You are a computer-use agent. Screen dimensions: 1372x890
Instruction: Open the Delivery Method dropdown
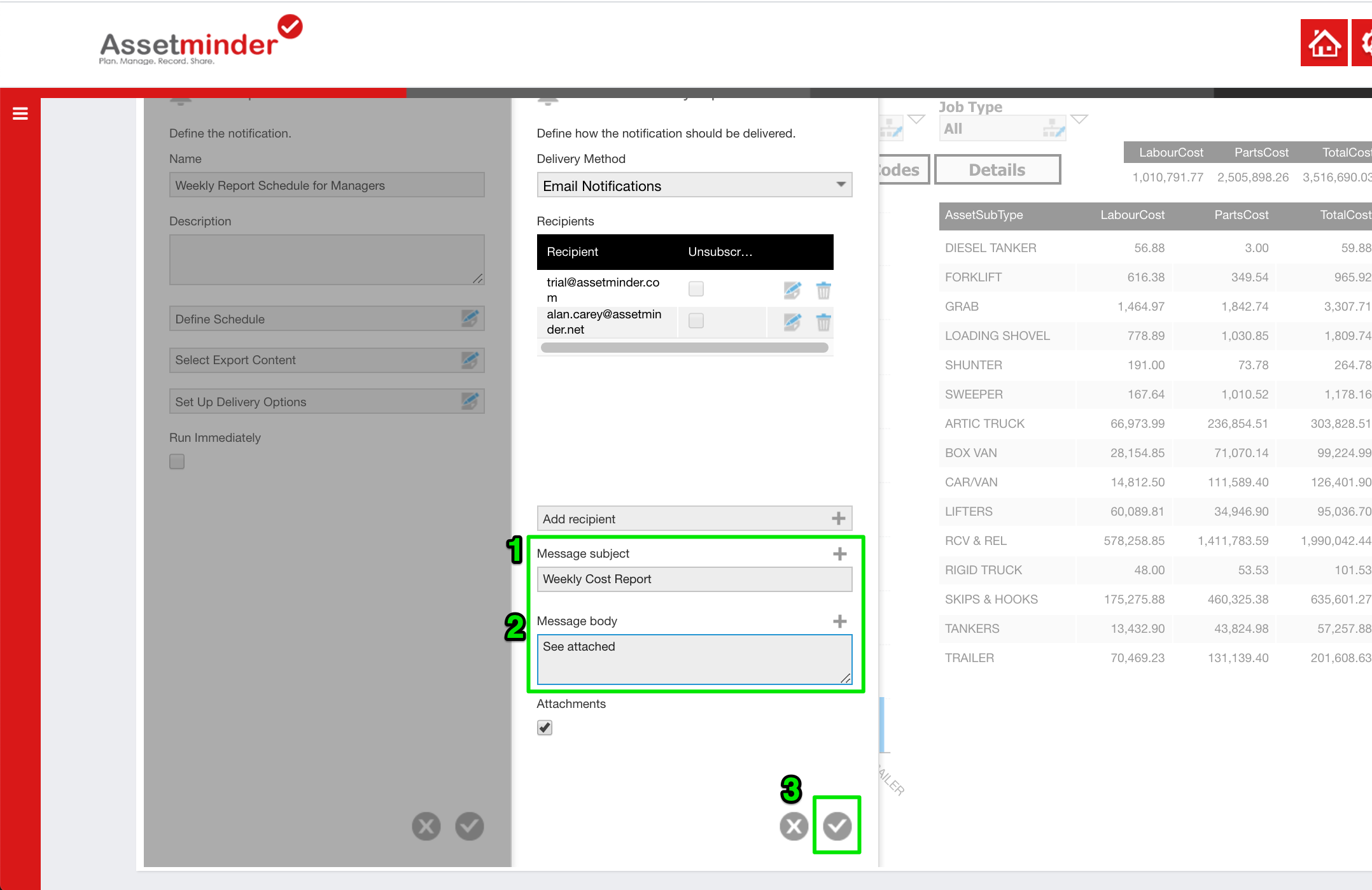click(694, 185)
